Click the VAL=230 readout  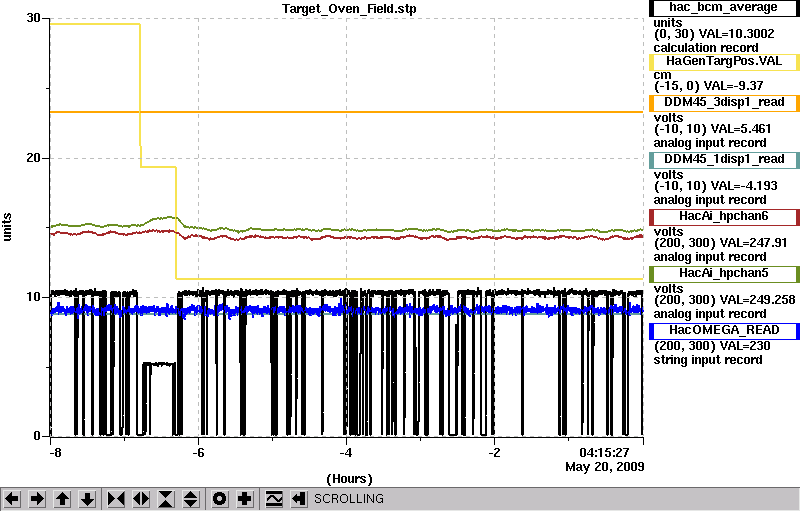pos(745,346)
